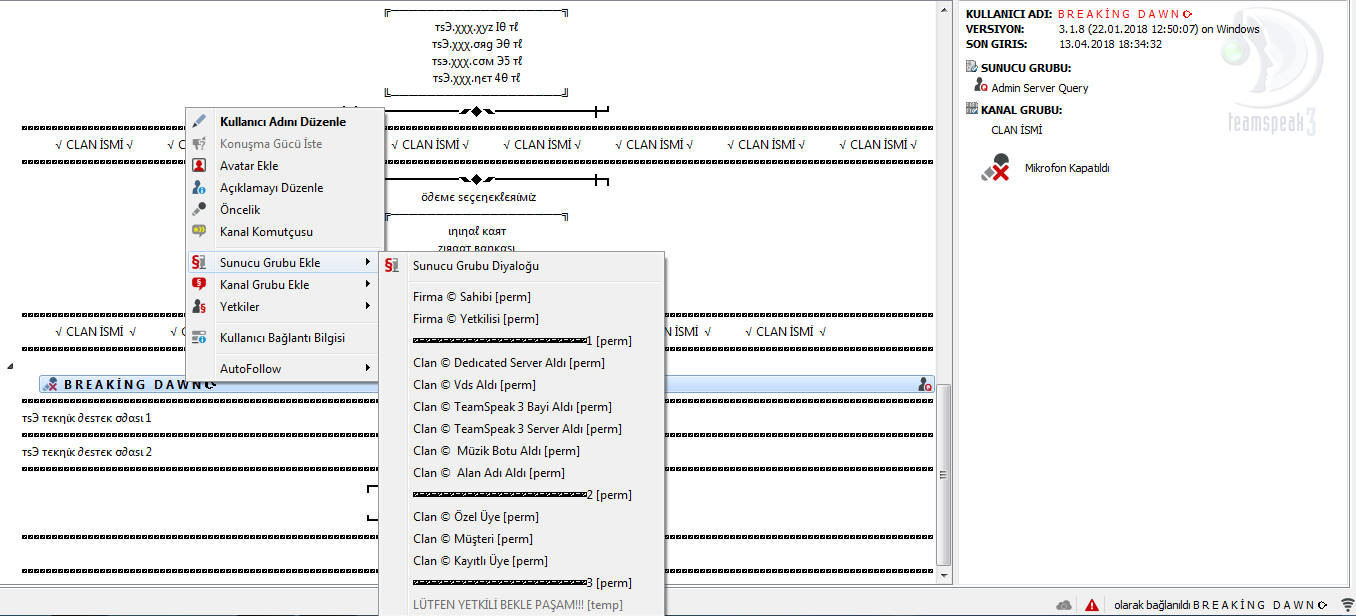Image resolution: width=1356 pixels, height=616 pixels.
Task: Click the channel tree vertical scrollbar thumb
Action: click(x=943, y=475)
